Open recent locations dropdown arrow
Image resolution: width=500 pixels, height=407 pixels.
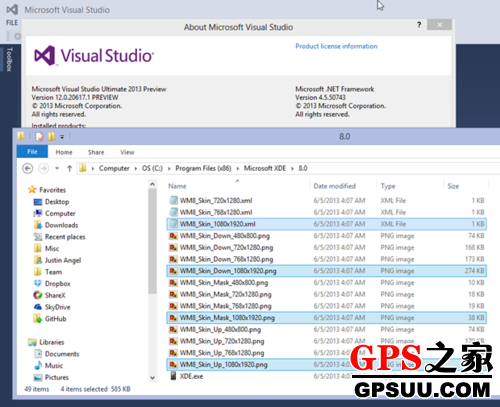pyautogui.click(x=57, y=168)
